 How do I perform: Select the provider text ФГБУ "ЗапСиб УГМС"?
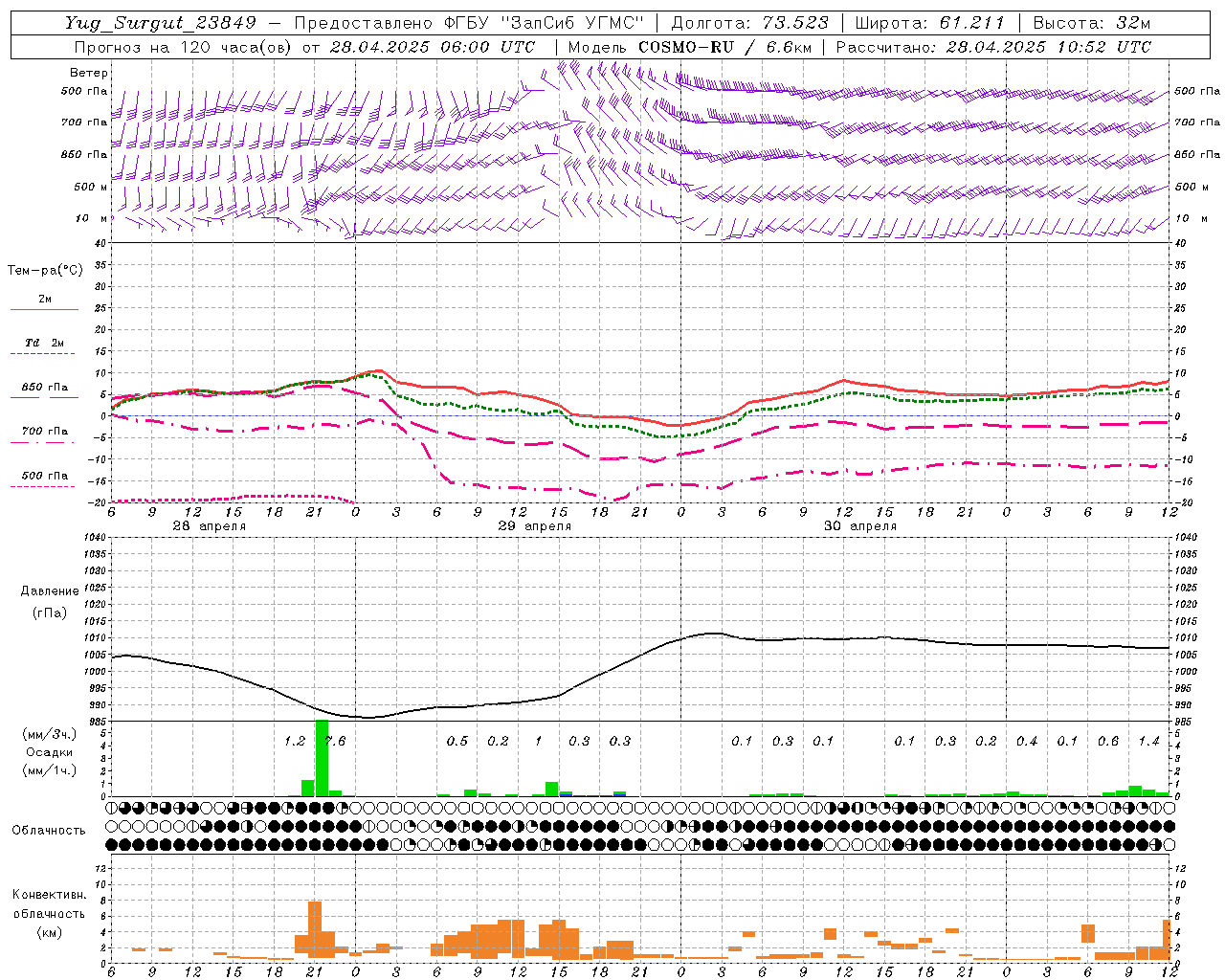click(x=546, y=23)
